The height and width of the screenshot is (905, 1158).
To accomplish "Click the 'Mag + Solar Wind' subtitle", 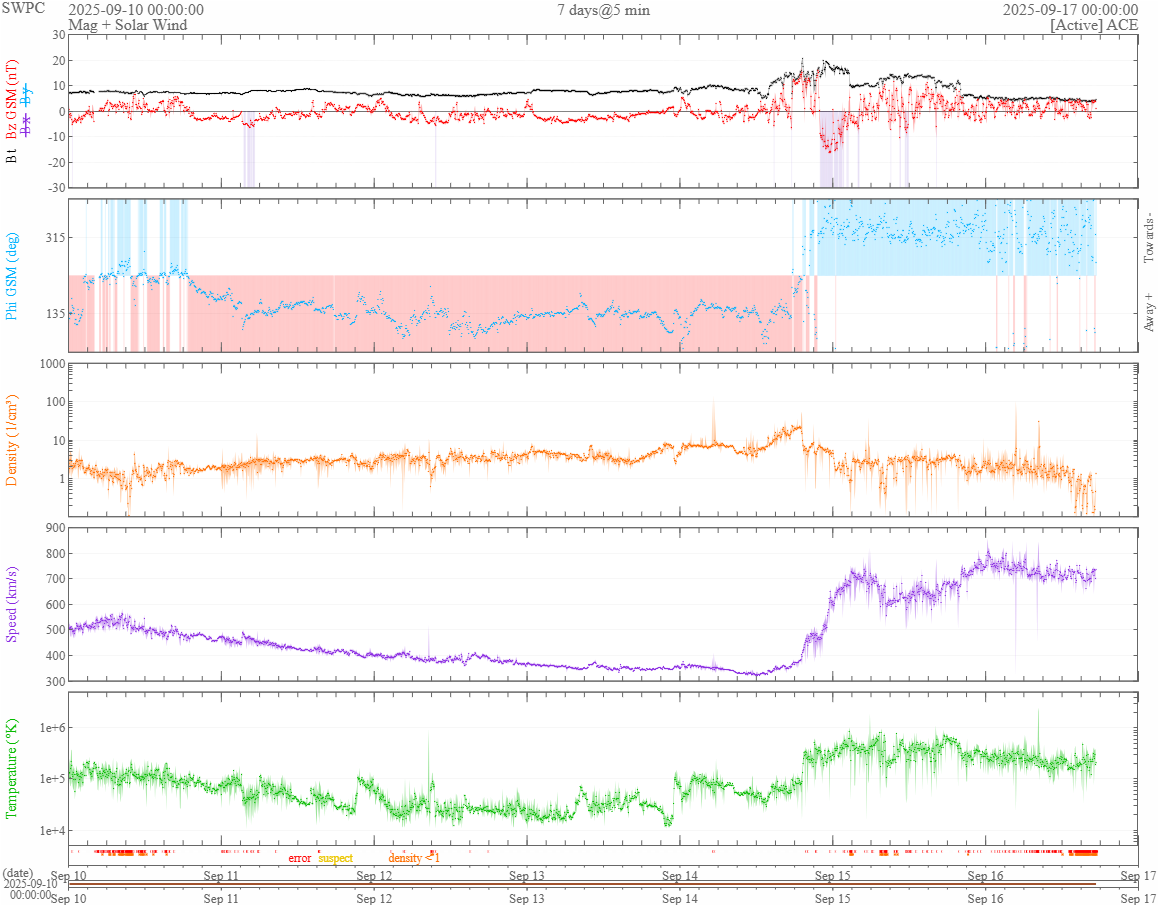I will (x=128, y=24).
